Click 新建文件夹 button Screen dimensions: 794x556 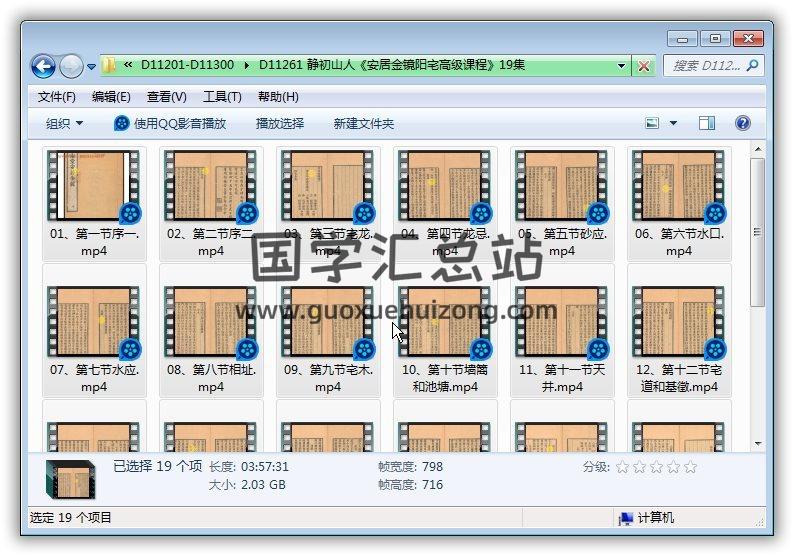click(x=363, y=123)
